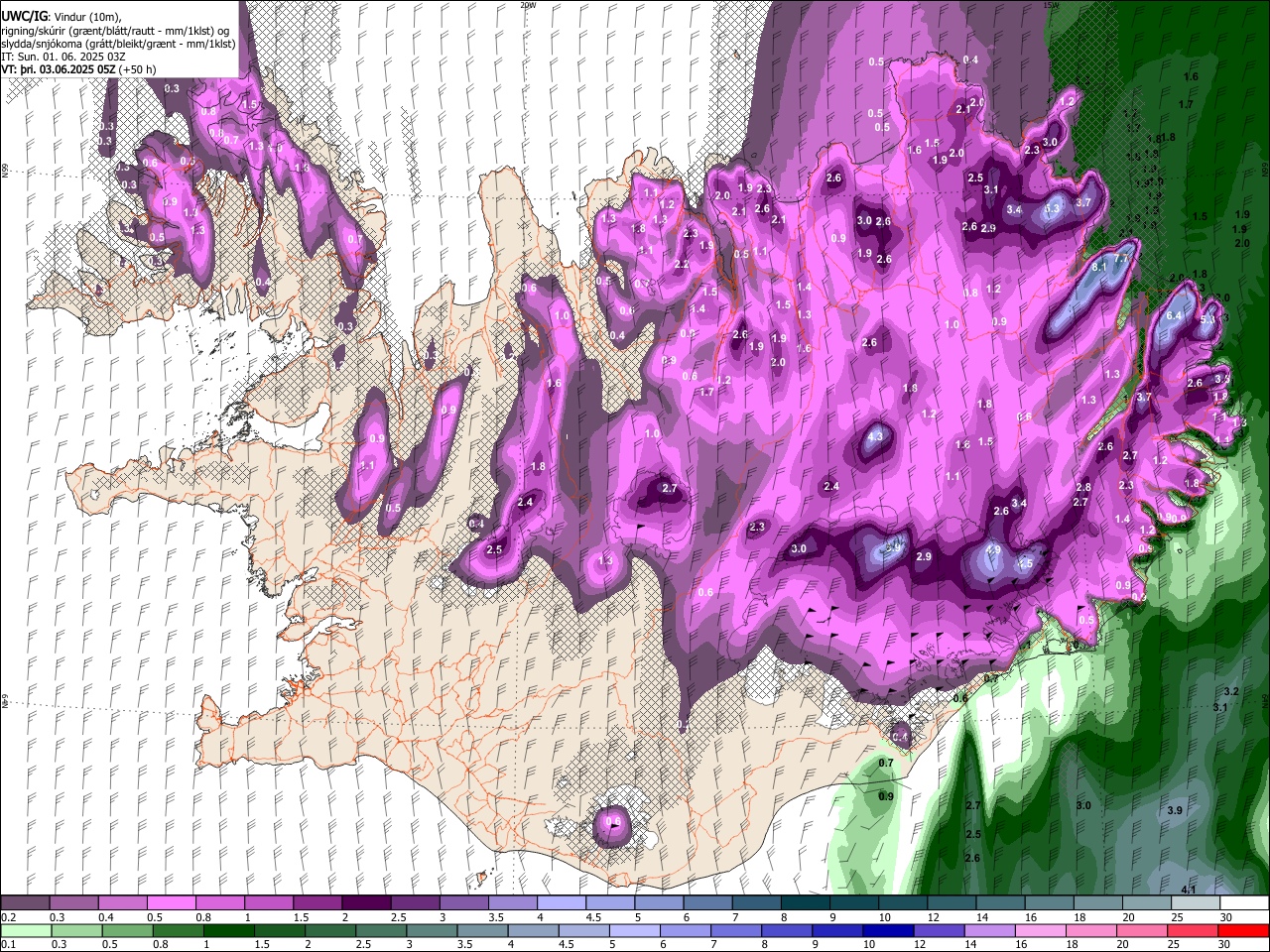1270x952 pixels.
Task: Click the 15W longitude label
Action: pos(1052,5)
